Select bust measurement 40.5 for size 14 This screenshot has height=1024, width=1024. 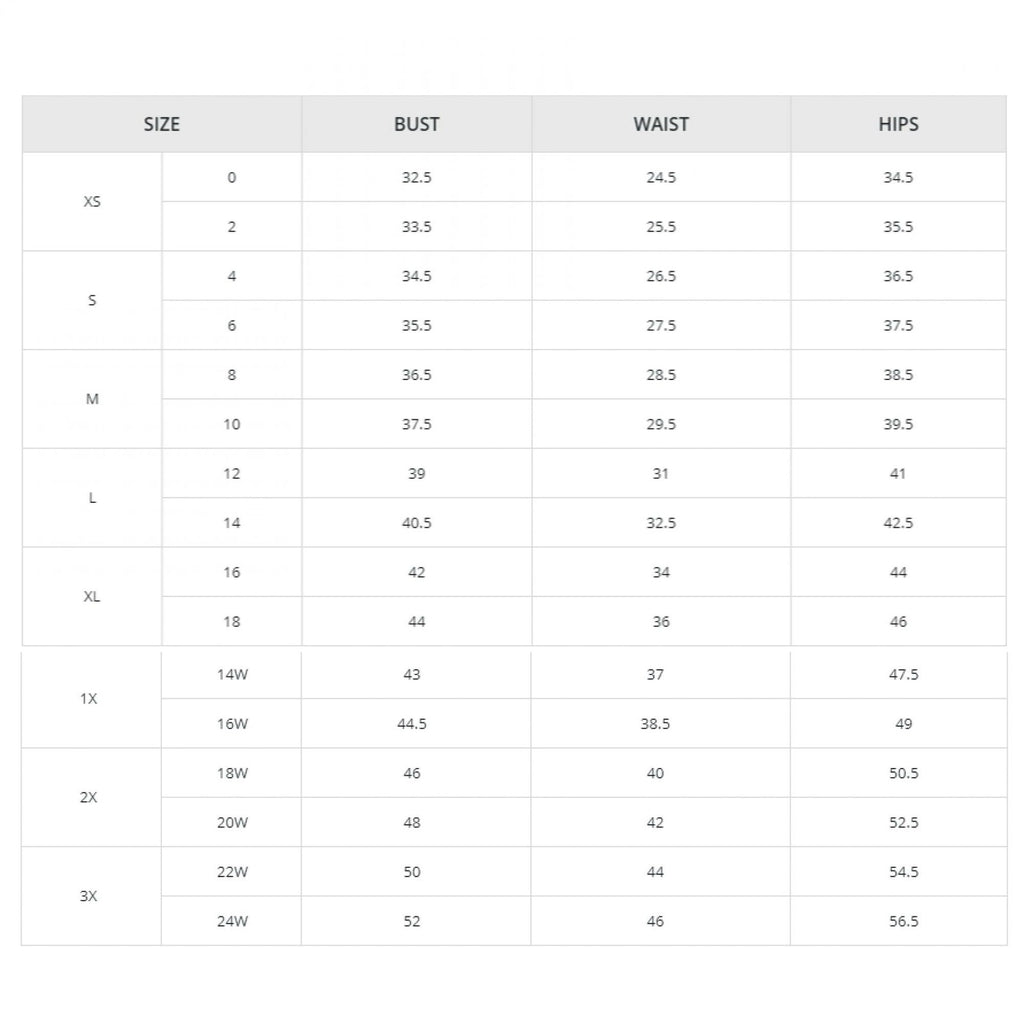[x=416, y=523]
